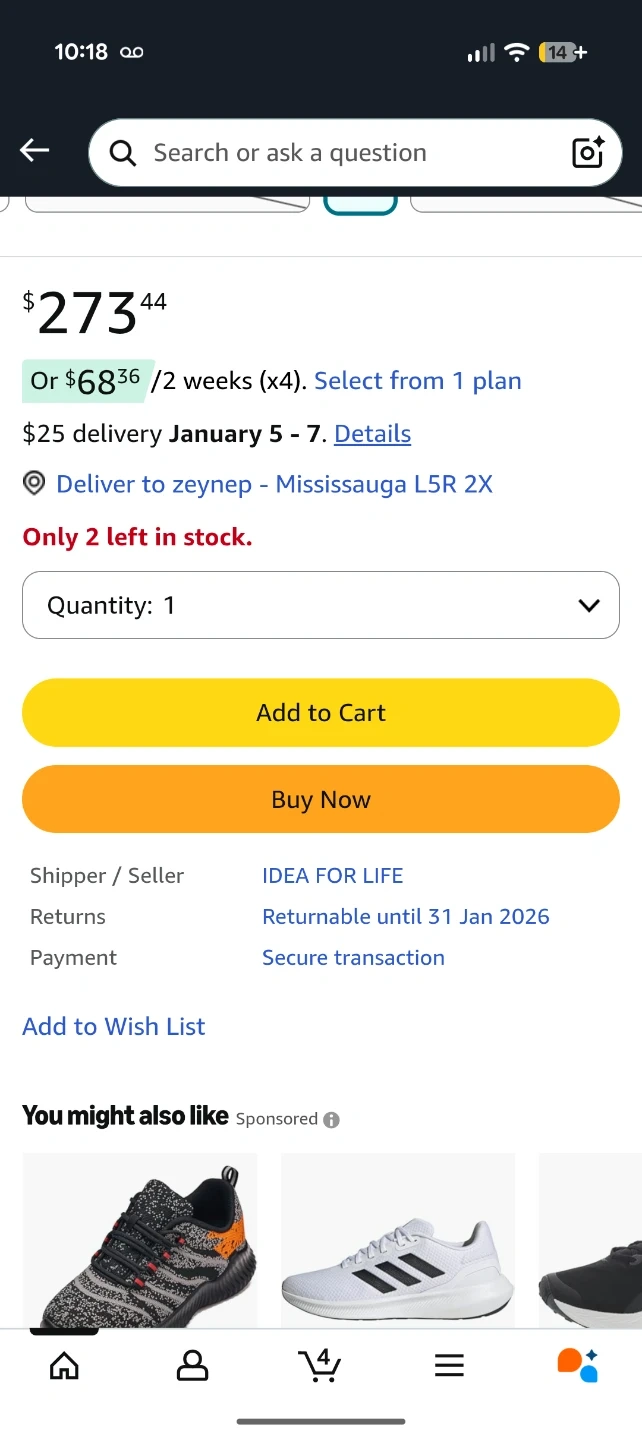This screenshot has height=1440, width=642.
Task: Open camera lens search icon
Action: click(x=588, y=152)
